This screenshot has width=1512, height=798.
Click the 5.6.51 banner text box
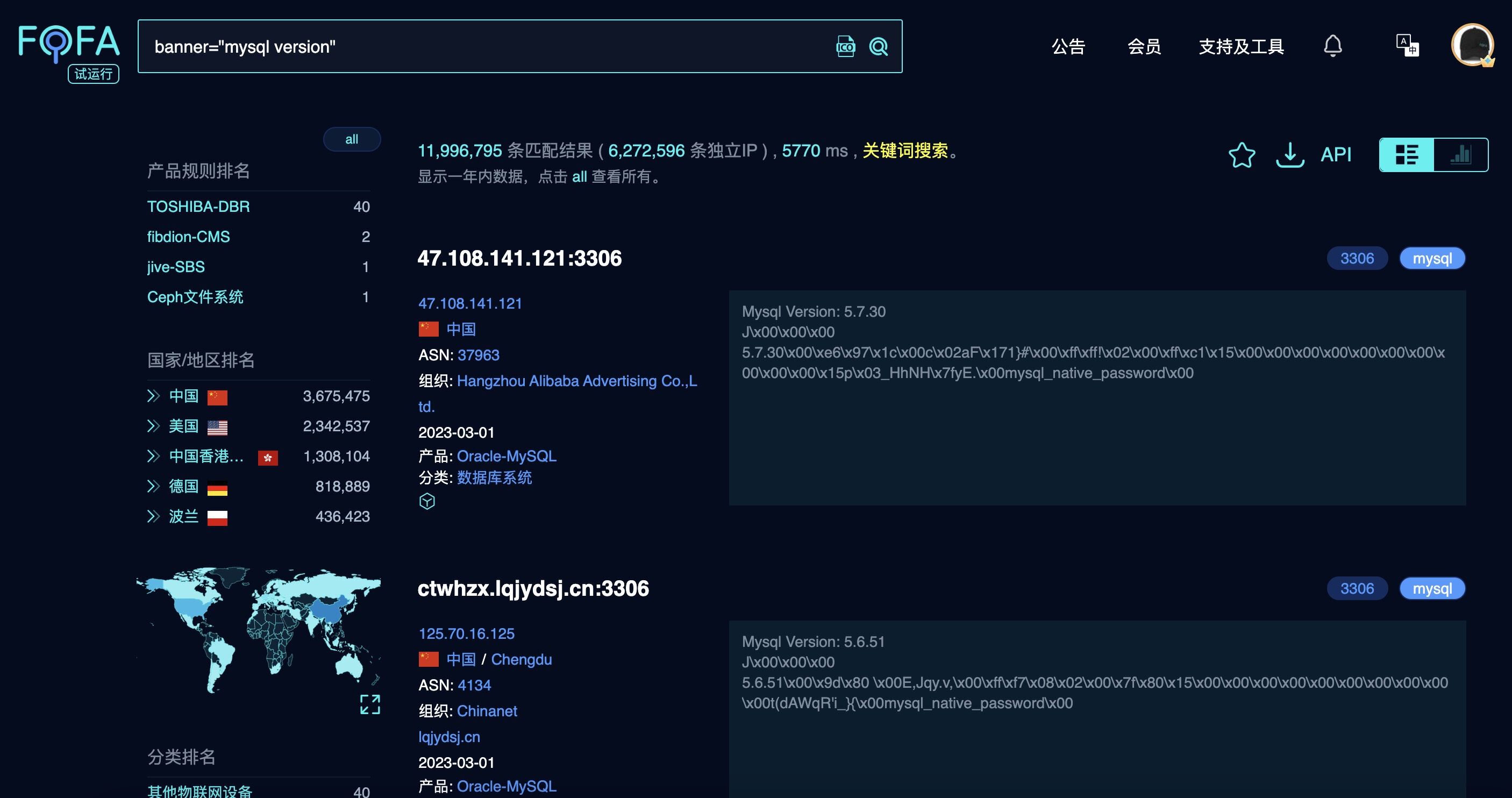[1097, 709]
